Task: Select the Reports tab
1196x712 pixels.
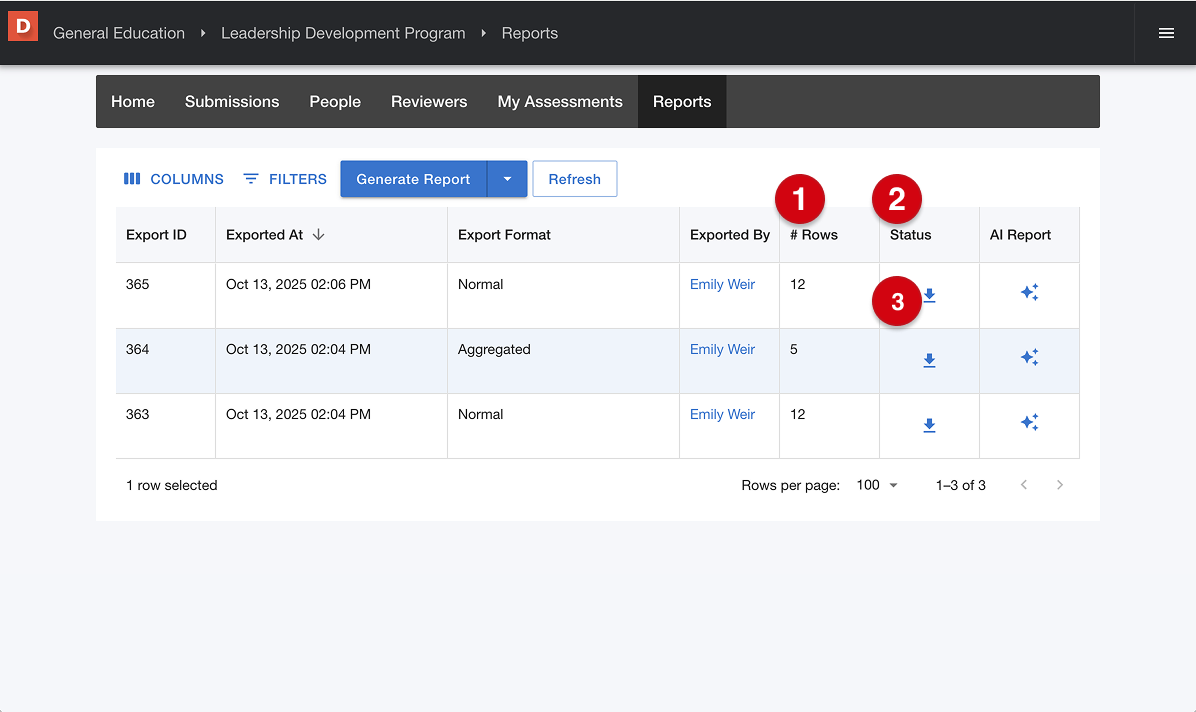Action: coord(682,101)
